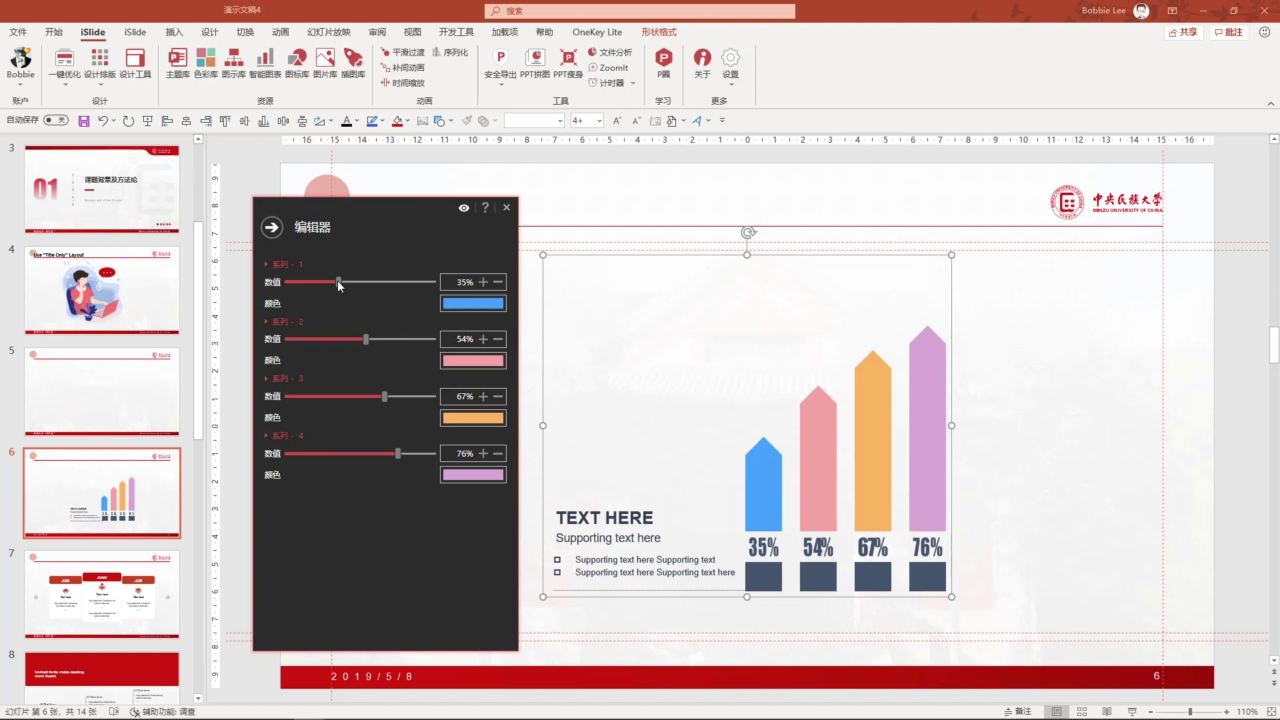Open the 图示库 diagram library
Viewport: 1280px width, 720px height.
coord(234,63)
